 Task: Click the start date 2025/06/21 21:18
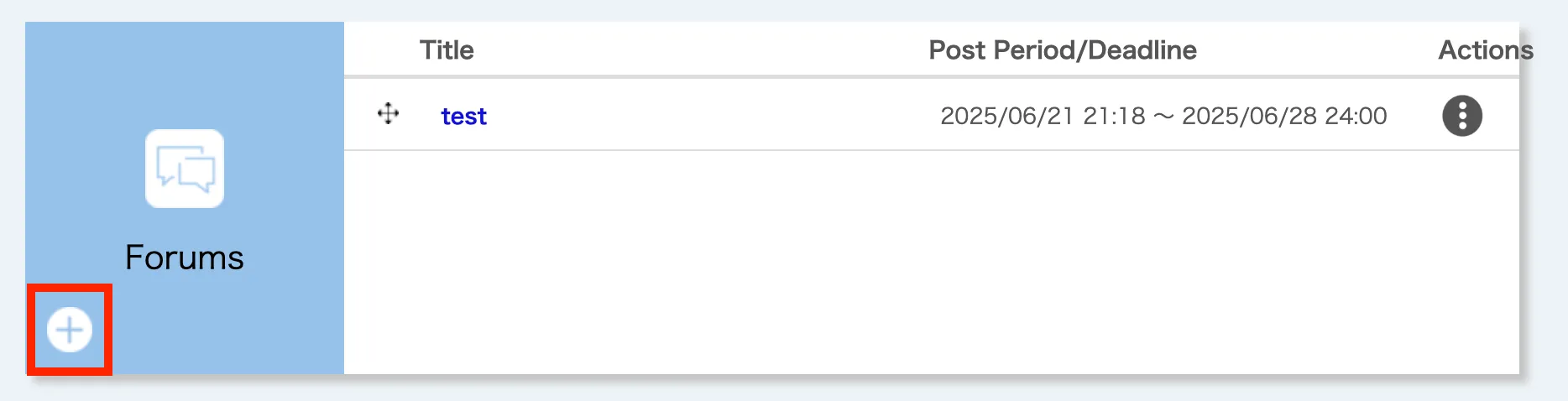[x=1042, y=116]
